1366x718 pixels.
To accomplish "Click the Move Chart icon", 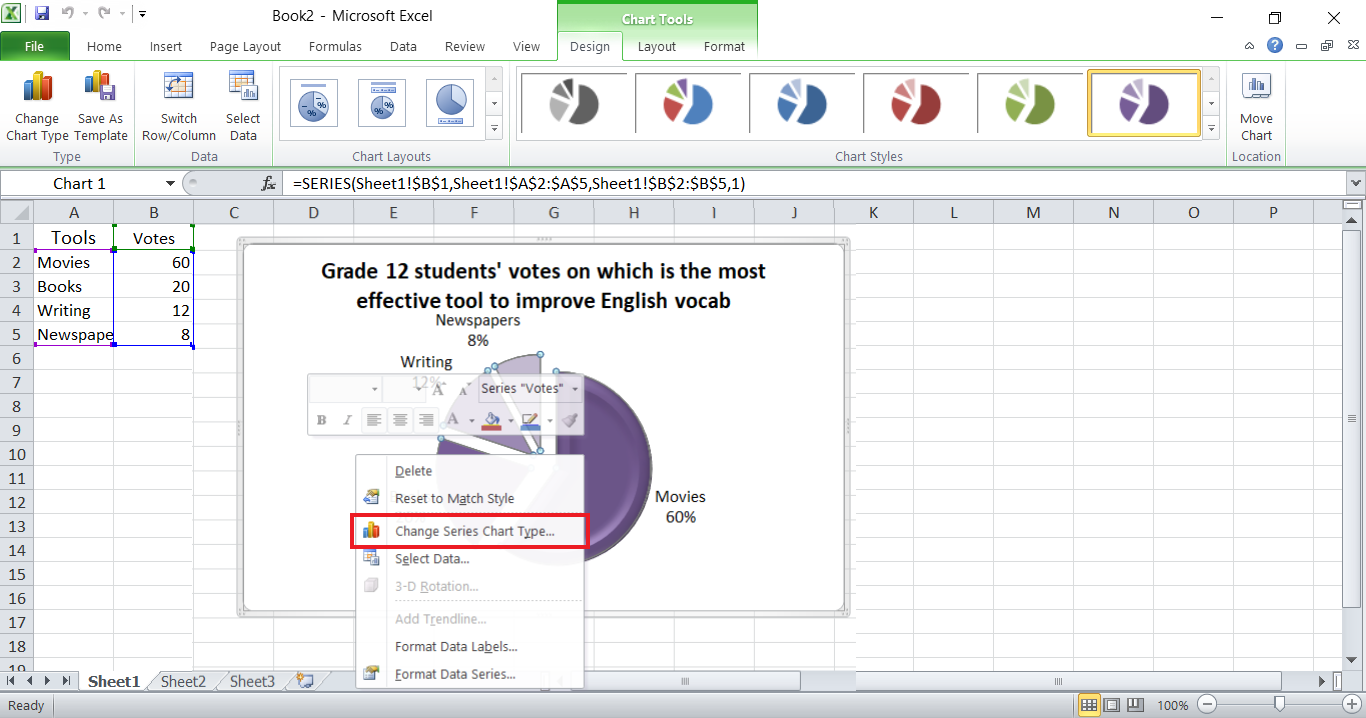I will (x=1256, y=88).
